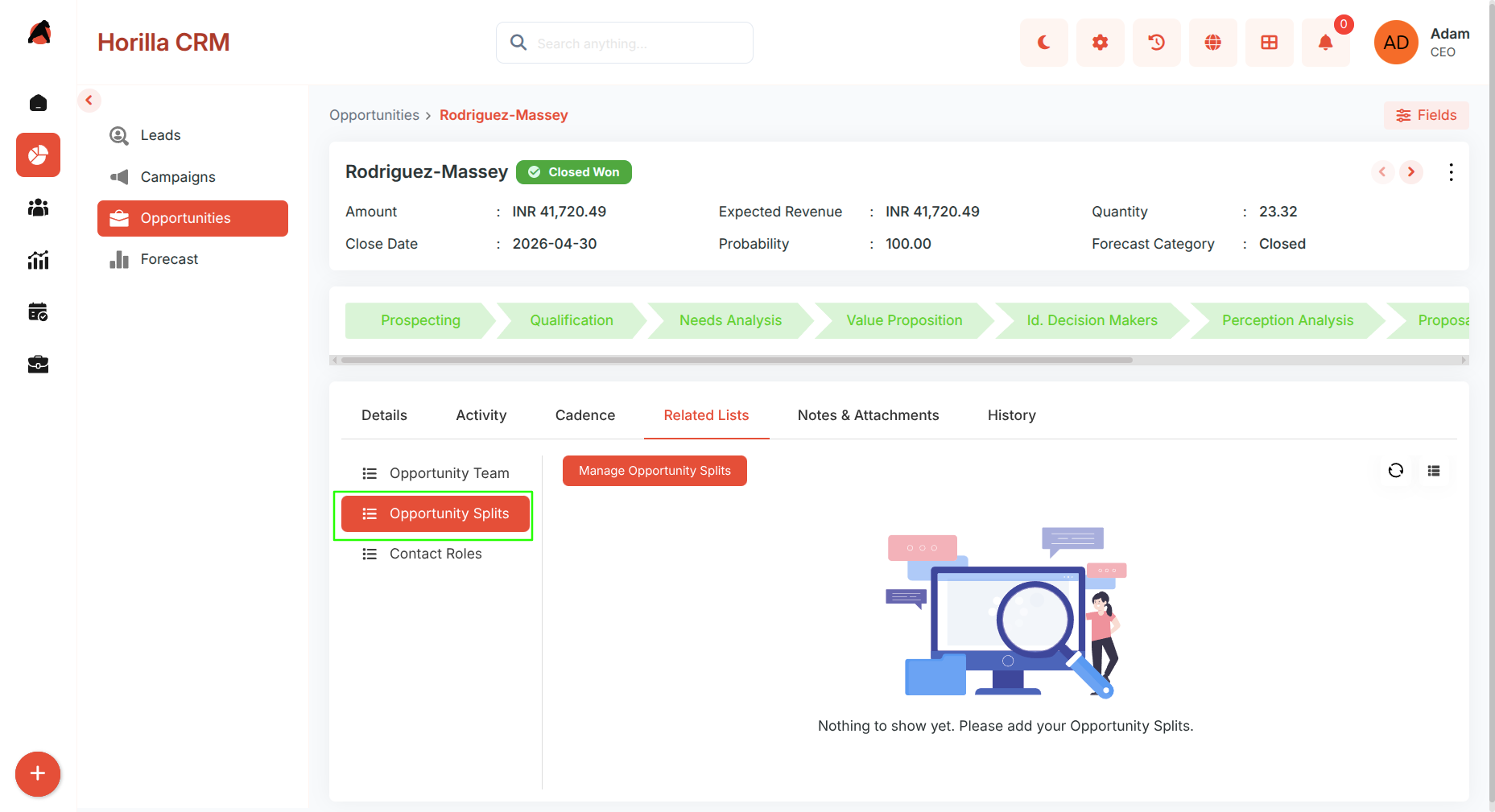Switch to the History tab

point(1012,415)
